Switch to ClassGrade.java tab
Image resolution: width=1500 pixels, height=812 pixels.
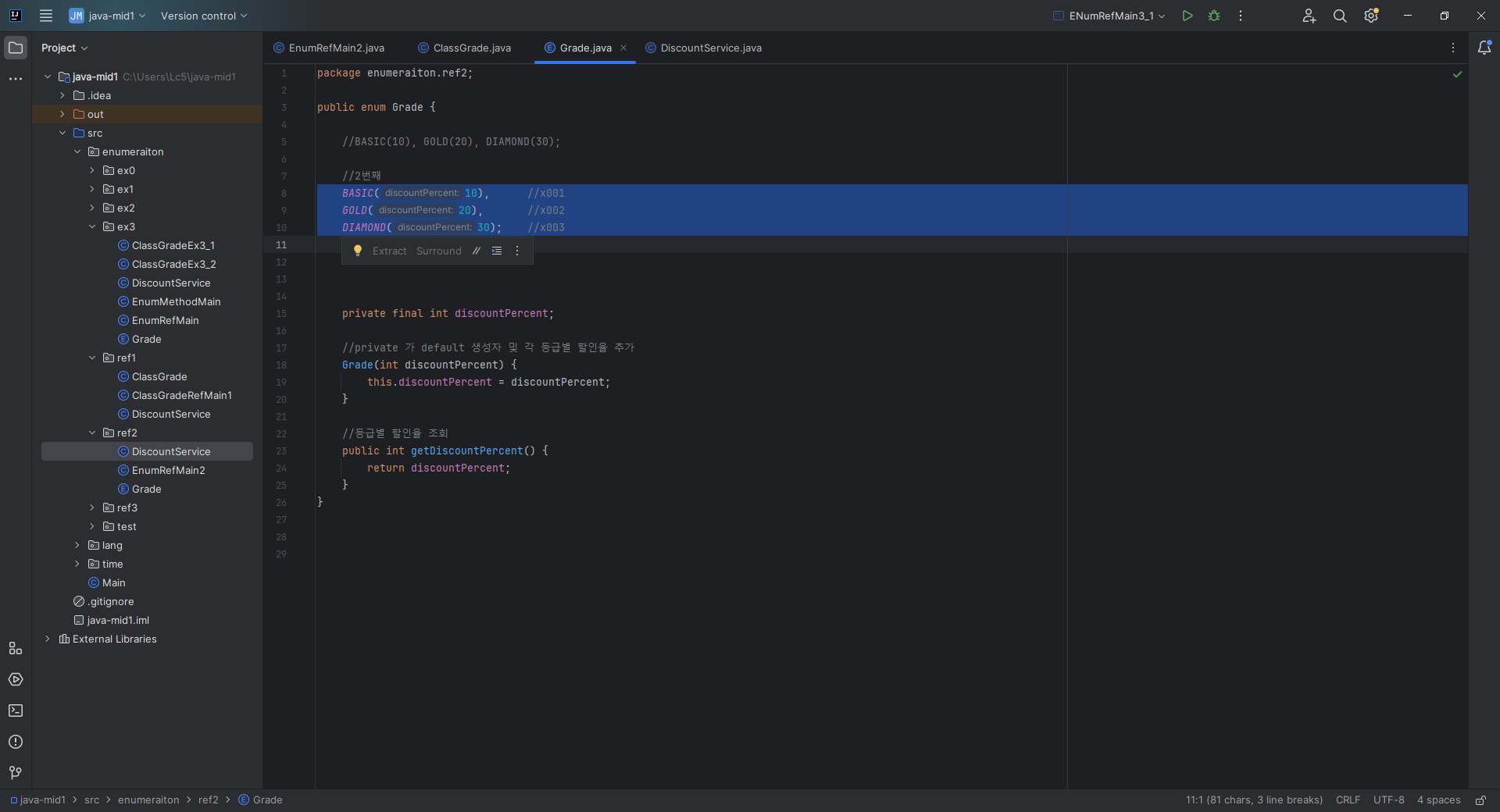[465, 48]
